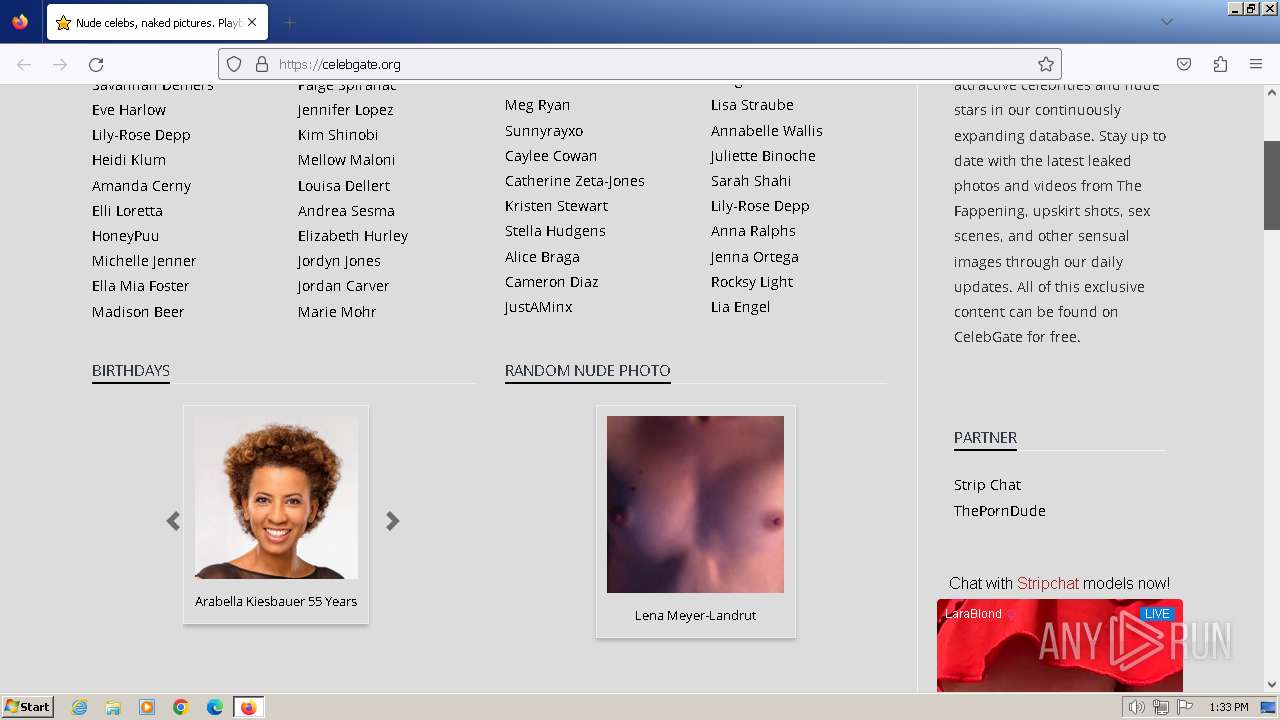This screenshot has height=720, width=1280.
Task: Open the Caylee Cowan link
Action: pos(551,156)
